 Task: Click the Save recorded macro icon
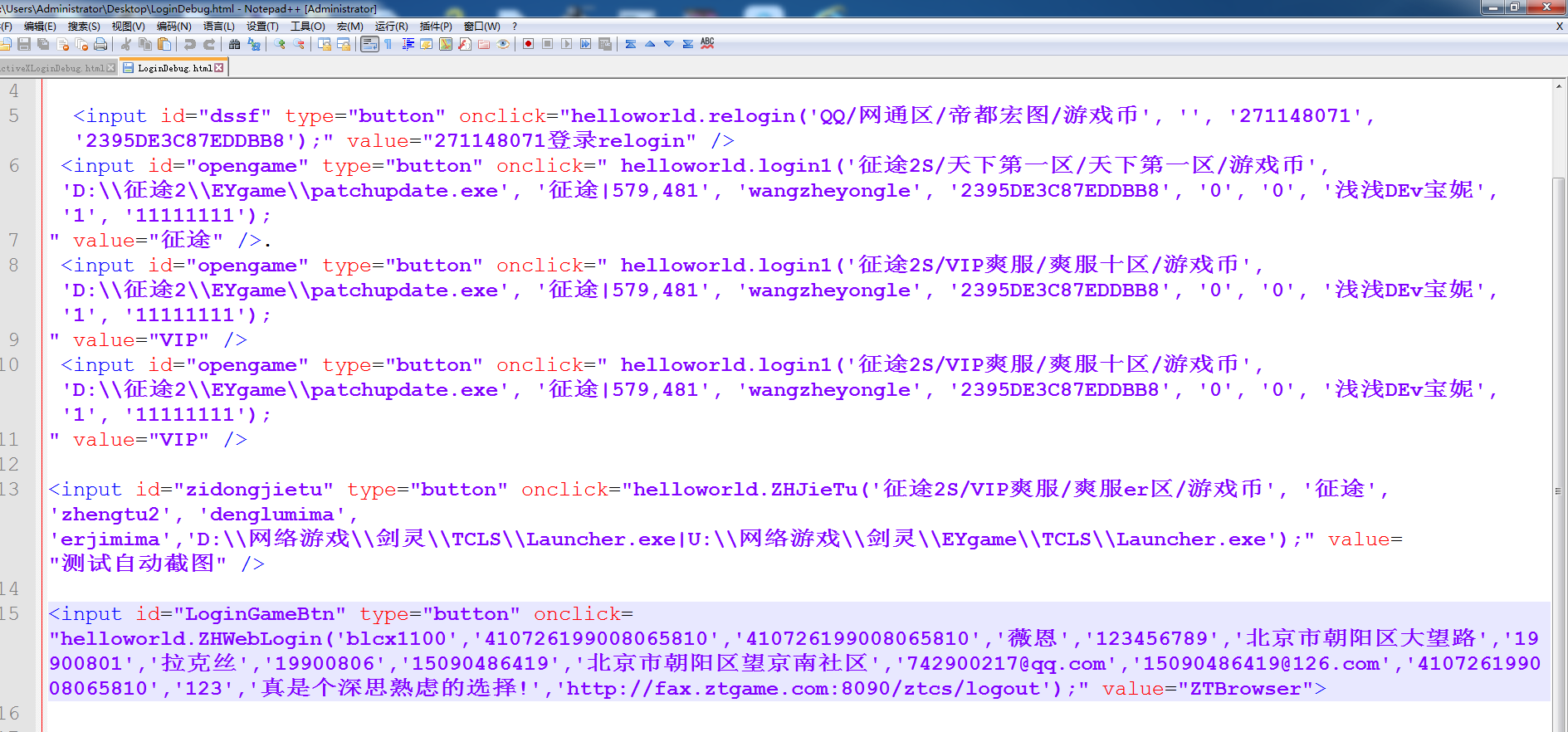coord(605,44)
